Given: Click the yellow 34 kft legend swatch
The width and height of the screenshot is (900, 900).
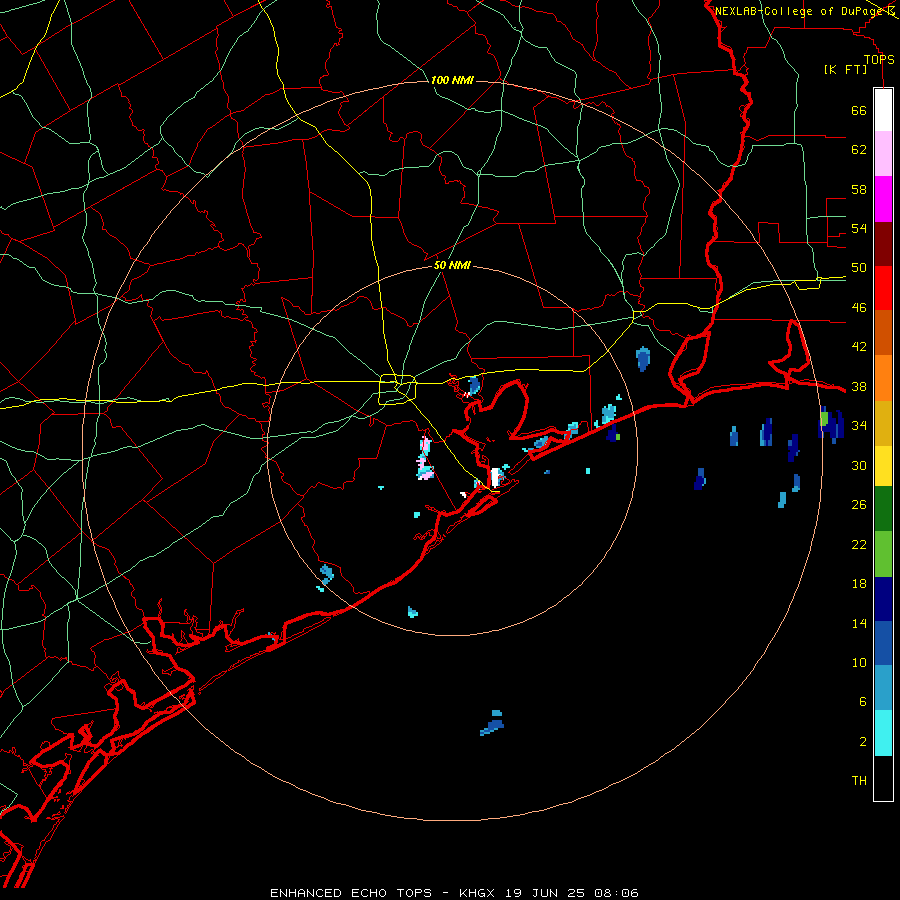Looking at the screenshot, I should pos(883,465).
